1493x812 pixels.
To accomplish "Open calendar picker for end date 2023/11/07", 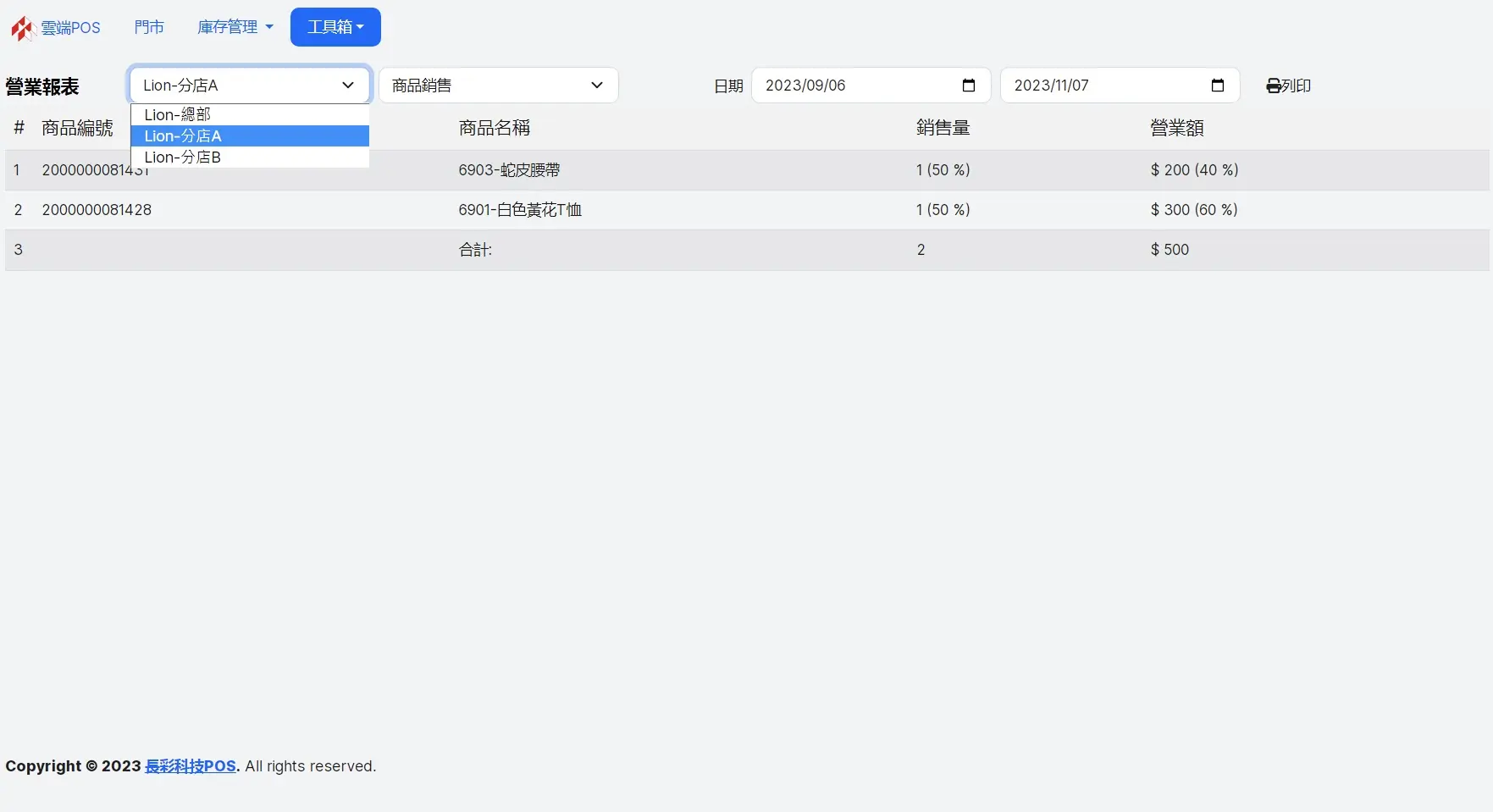I will click(1217, 86).
